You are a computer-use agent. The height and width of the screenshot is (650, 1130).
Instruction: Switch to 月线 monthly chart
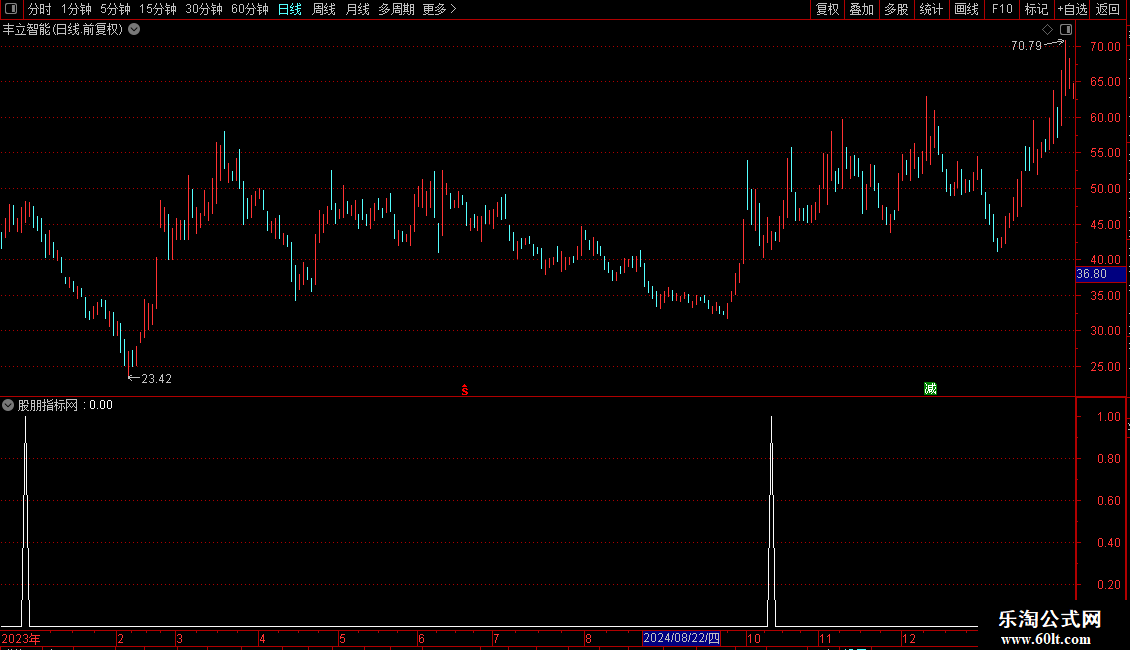(x=357, y=9)
